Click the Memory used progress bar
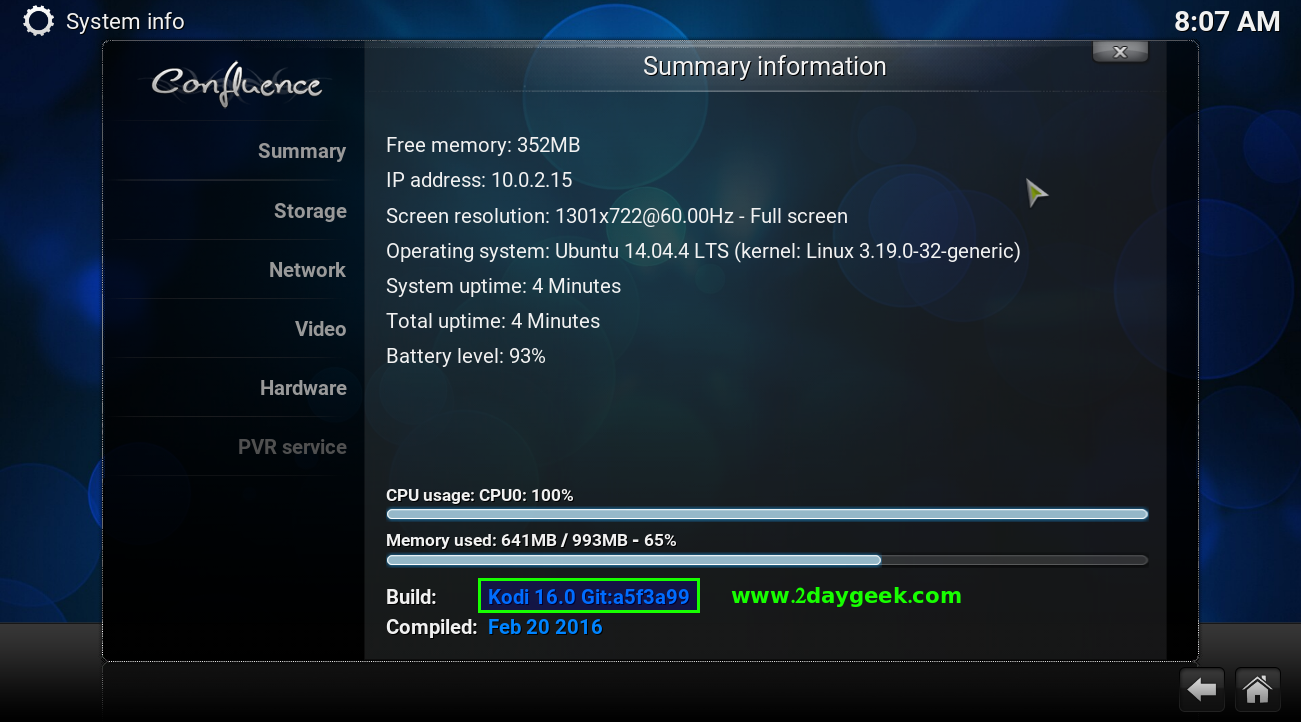This screenshot has width=1301, height=722. (767, 560)
